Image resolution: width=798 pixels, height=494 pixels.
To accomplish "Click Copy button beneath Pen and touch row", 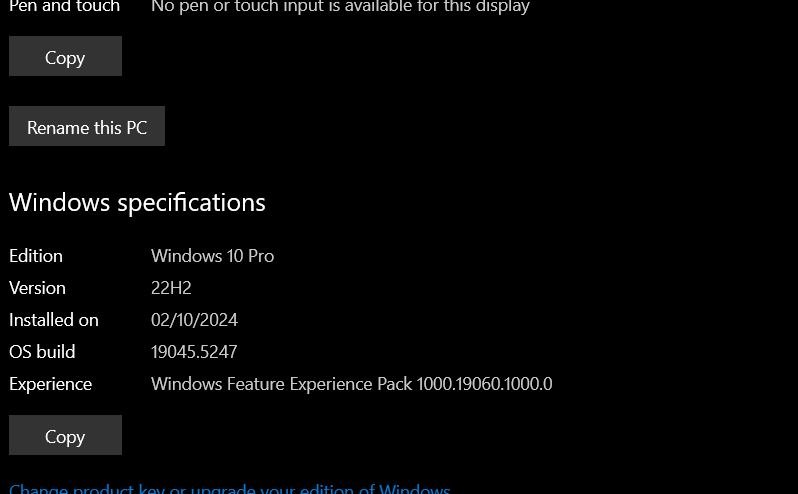I will click(65, 56).
